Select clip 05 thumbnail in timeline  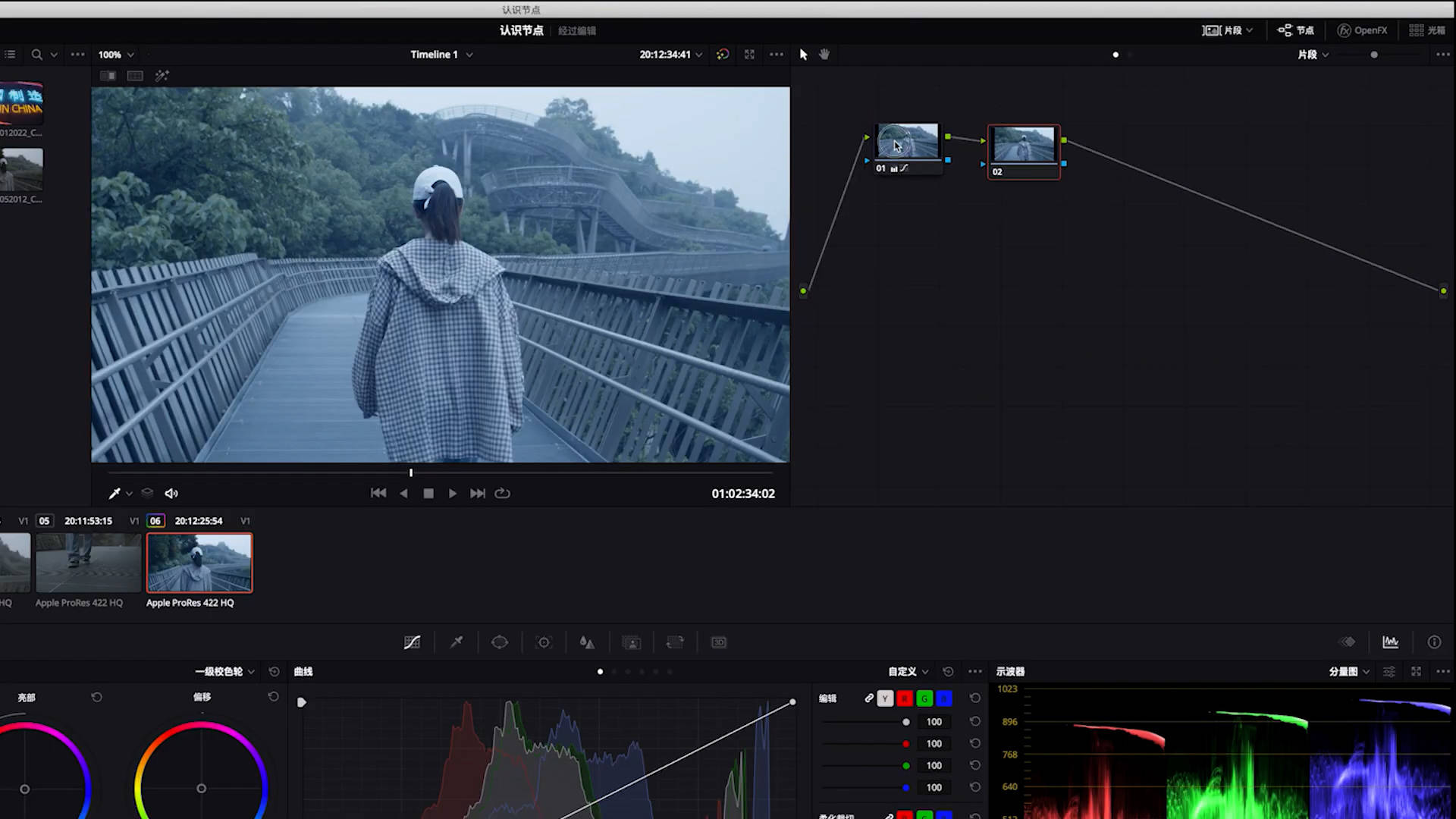[88, 563]
